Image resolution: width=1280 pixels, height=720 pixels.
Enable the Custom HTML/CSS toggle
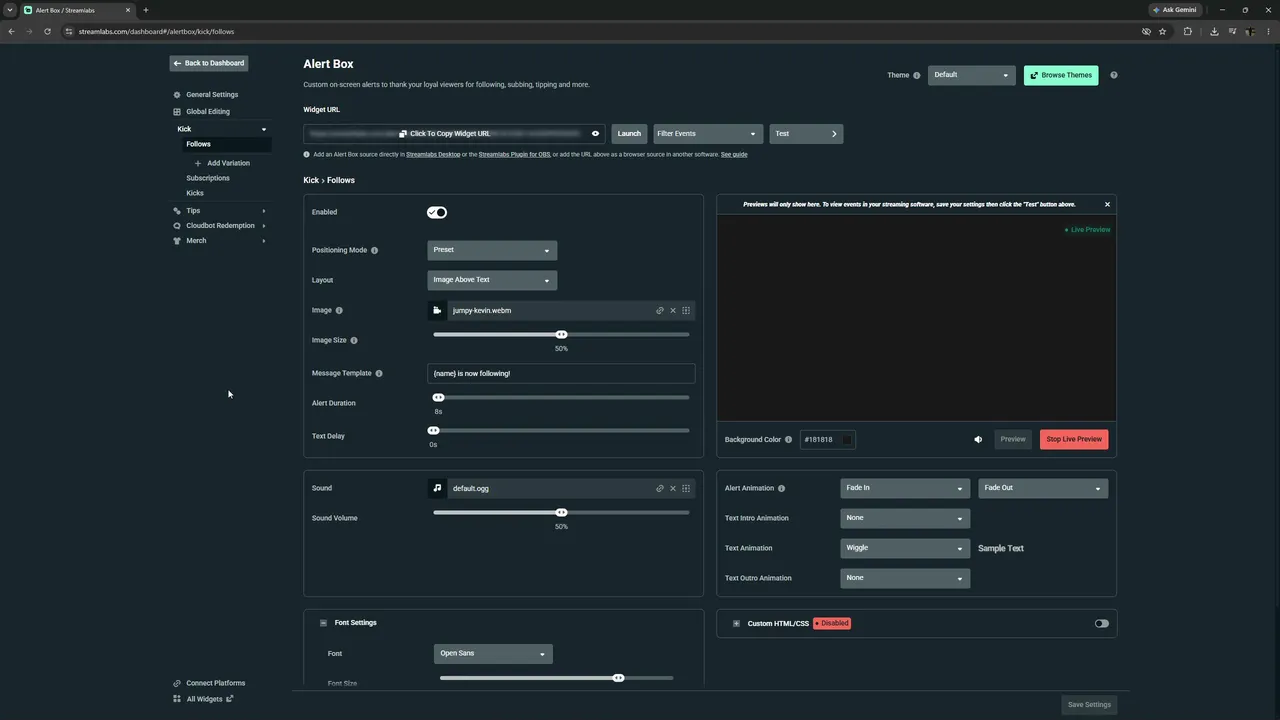[1102, 623]
